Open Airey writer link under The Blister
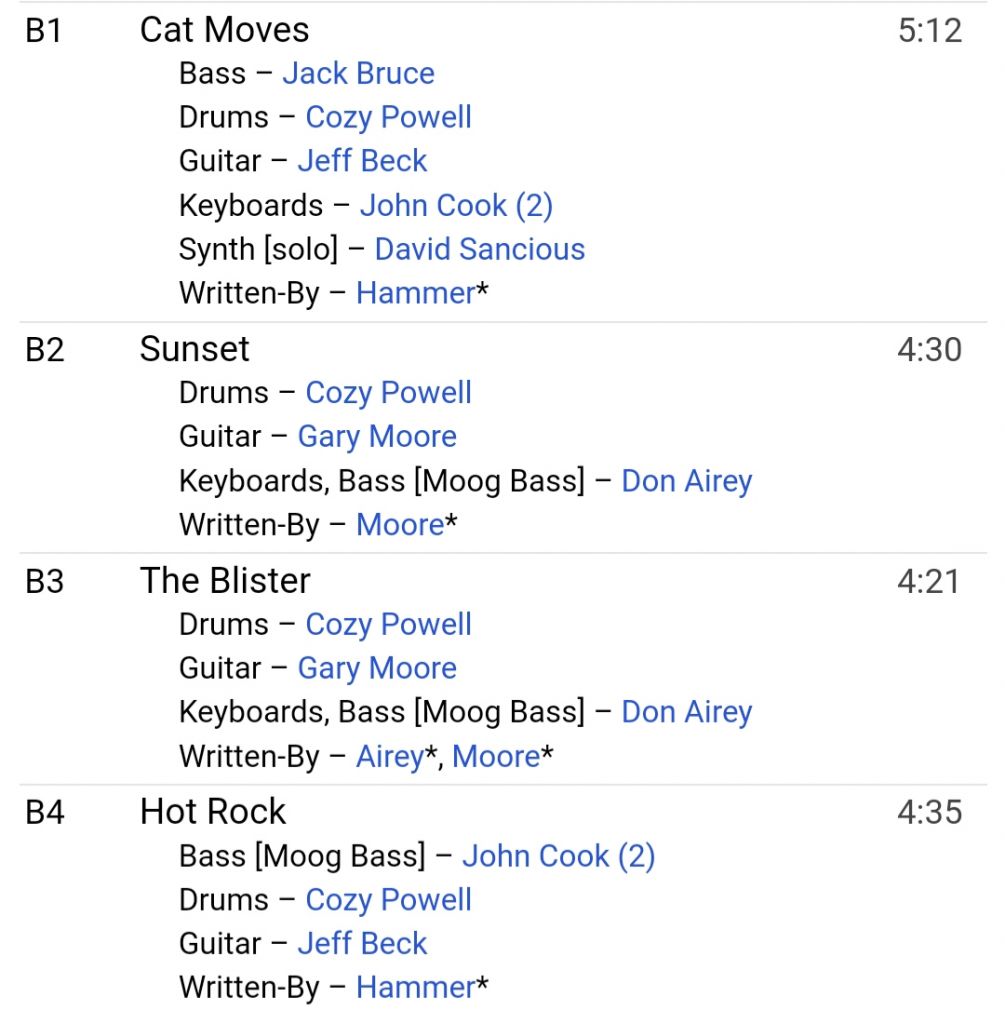Image resolution: width=1005 pixels, height=1024 pixels. [391, 758]
